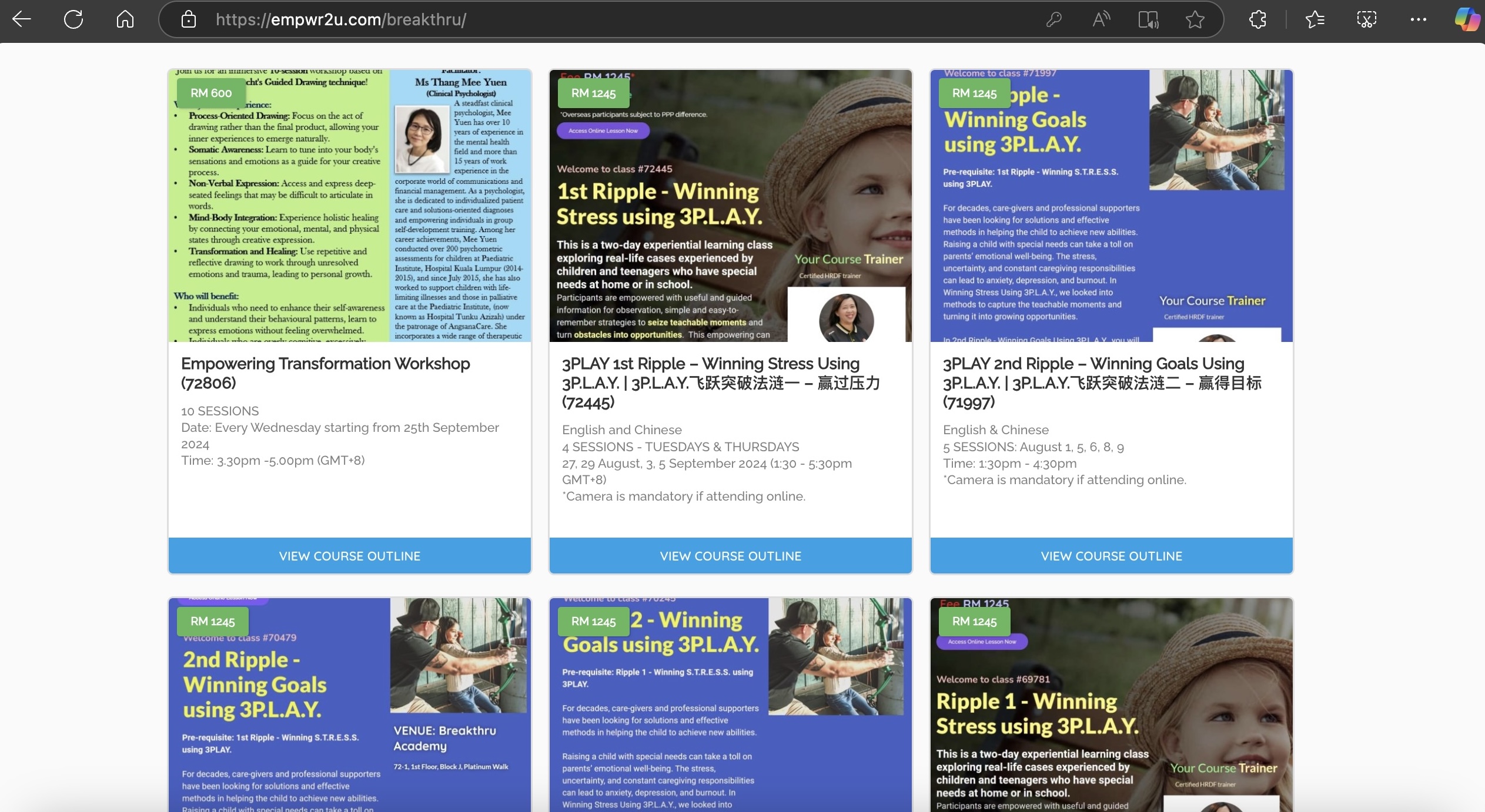Screen dimensions: 1485x812
Task: Open class #69781 Ripple 1 thumbnail
Action: point(1111,705)
